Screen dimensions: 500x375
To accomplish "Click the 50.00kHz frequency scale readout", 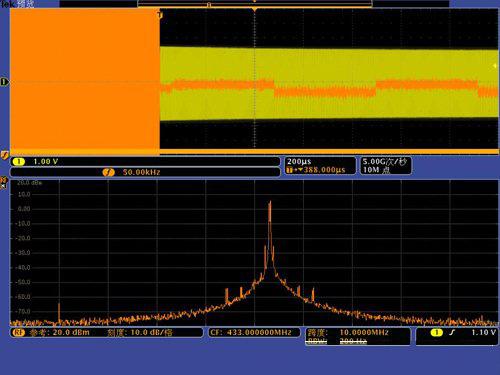I will pyautogui.click(x=141, y=172).
